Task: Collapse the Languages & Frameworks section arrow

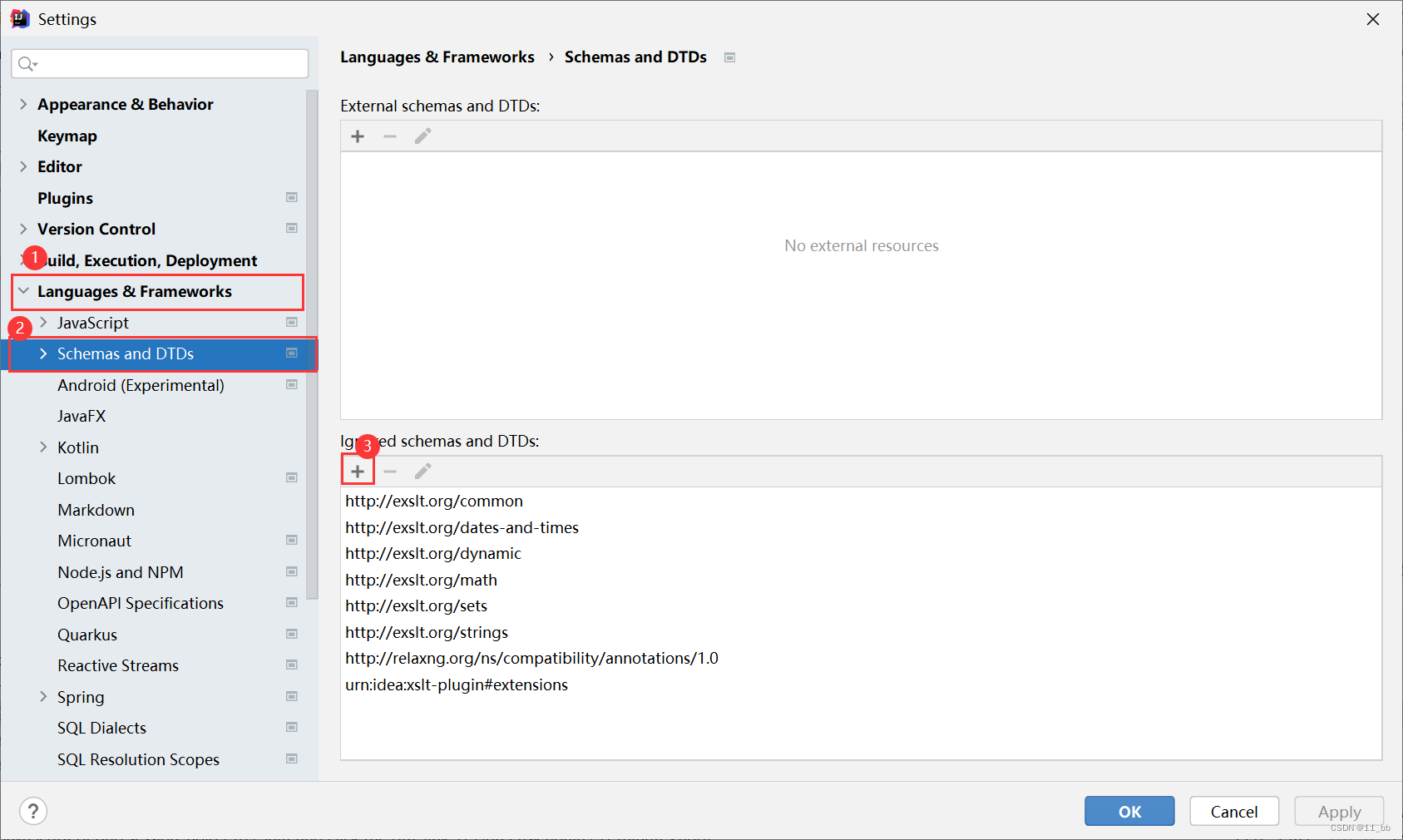Action: click(x=23, y=291)
